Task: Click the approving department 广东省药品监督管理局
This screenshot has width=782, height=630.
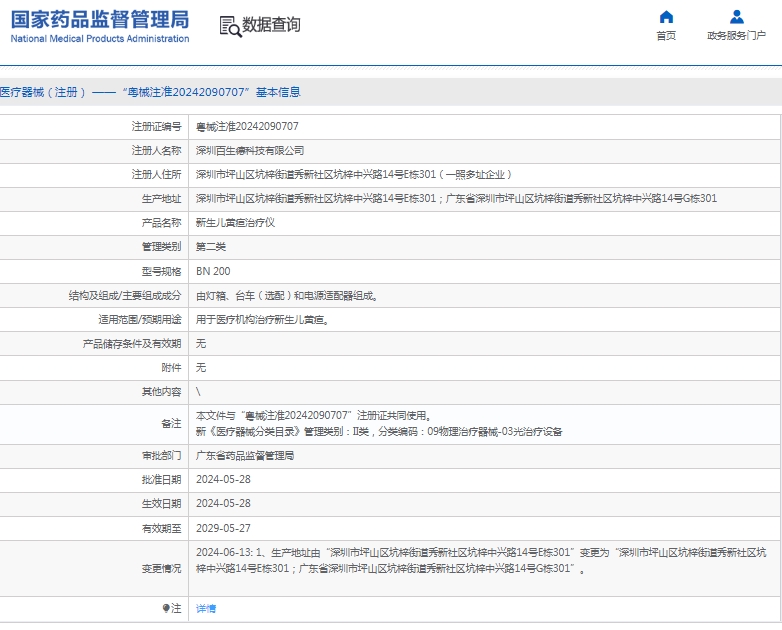Action: click(245, 455)
